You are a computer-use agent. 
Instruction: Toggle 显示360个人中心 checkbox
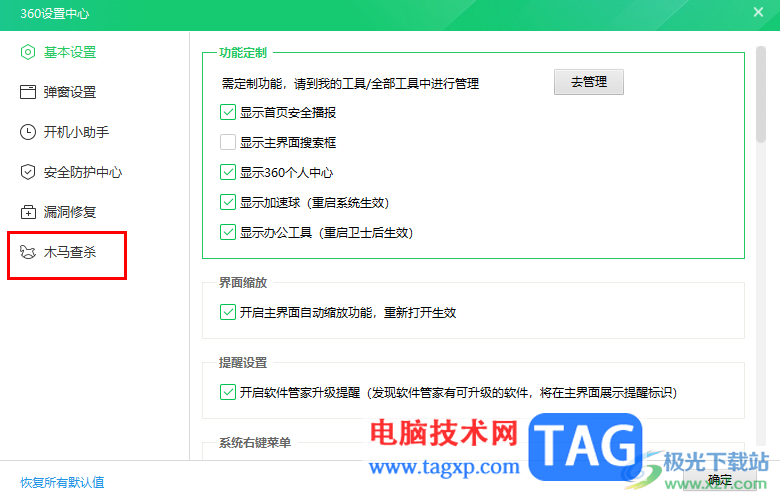point(228,172)
